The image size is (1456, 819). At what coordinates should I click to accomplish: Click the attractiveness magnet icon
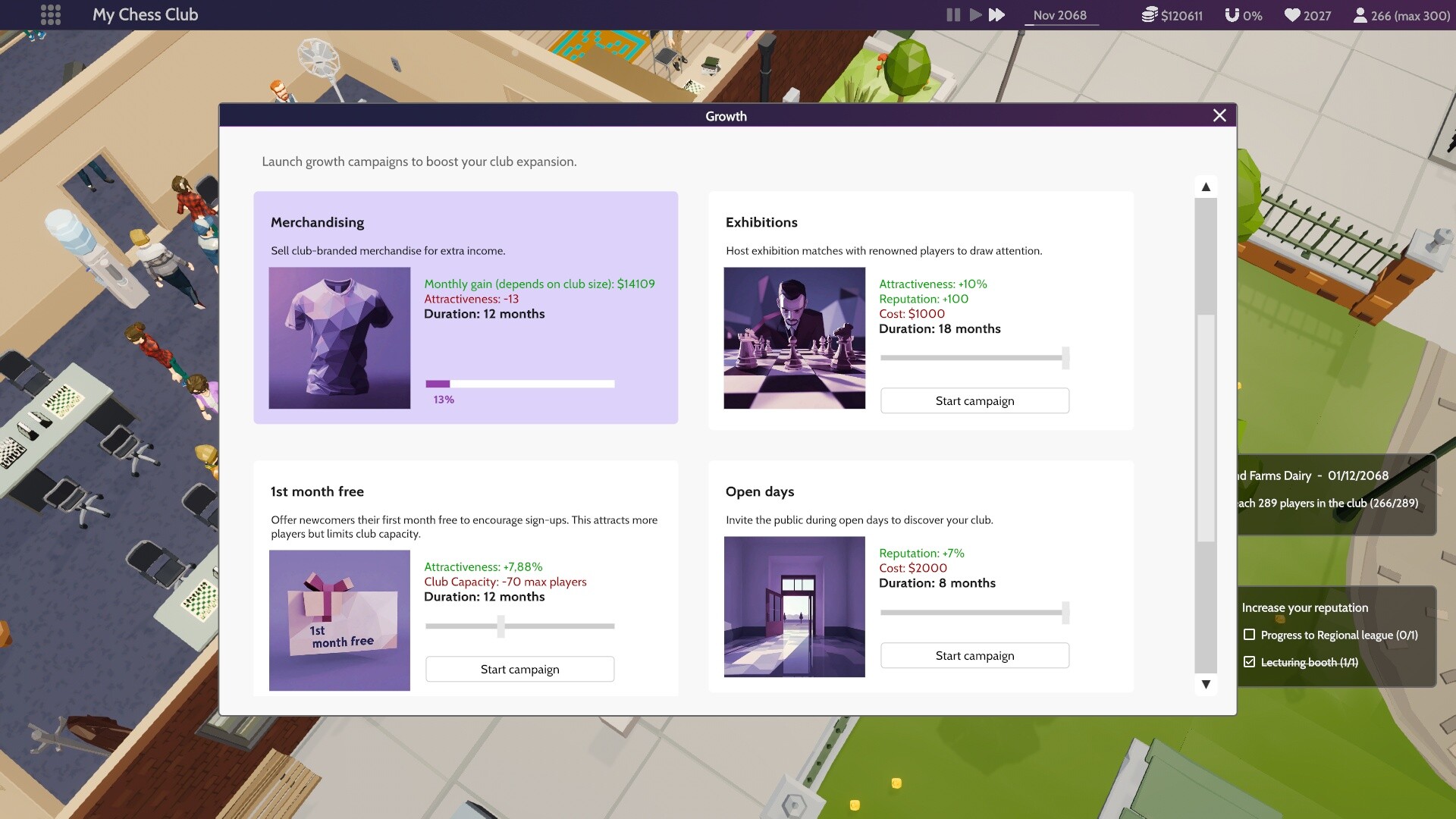point(1232,15)
